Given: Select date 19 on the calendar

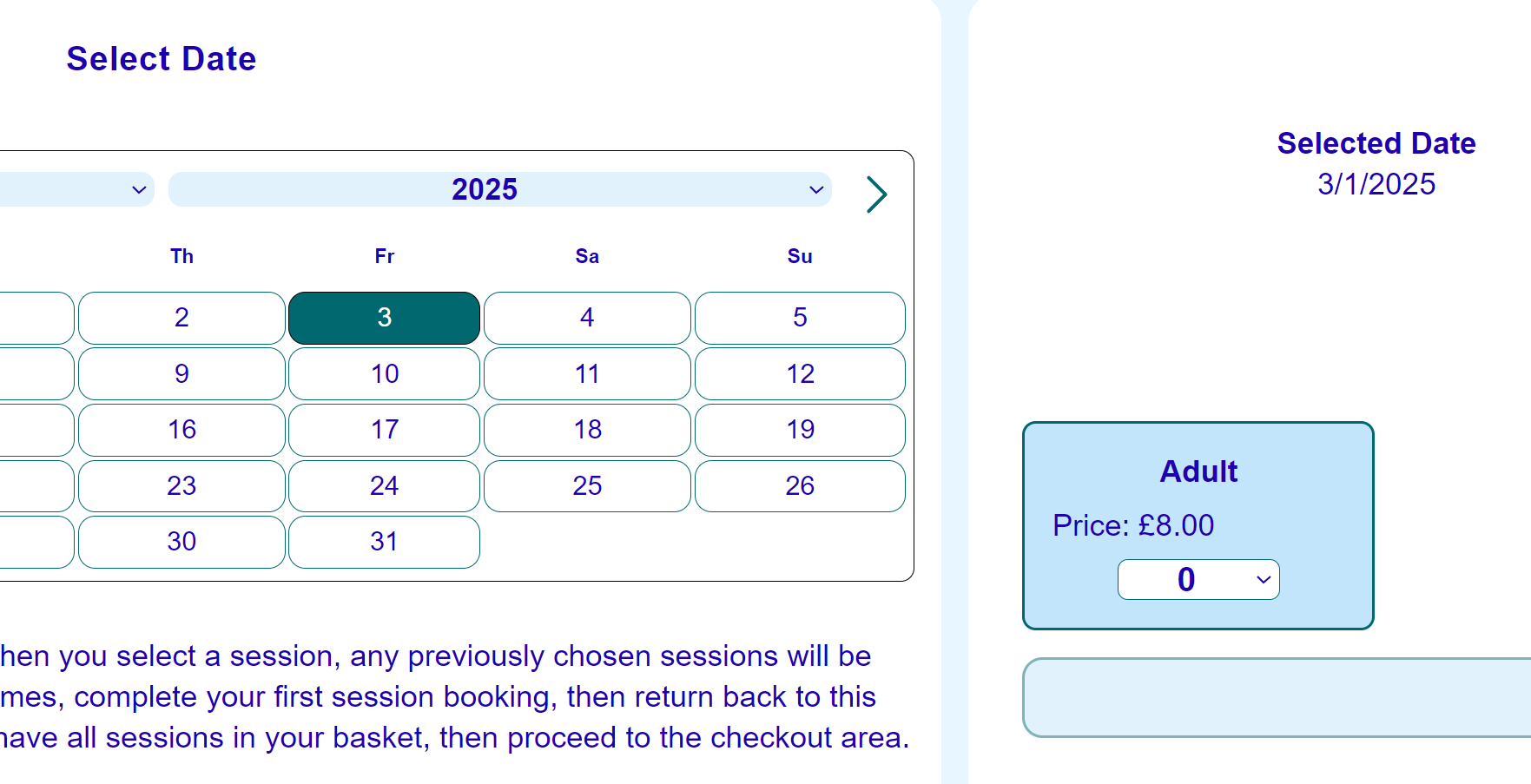Looking at the screenshot, I should (800, 430).
